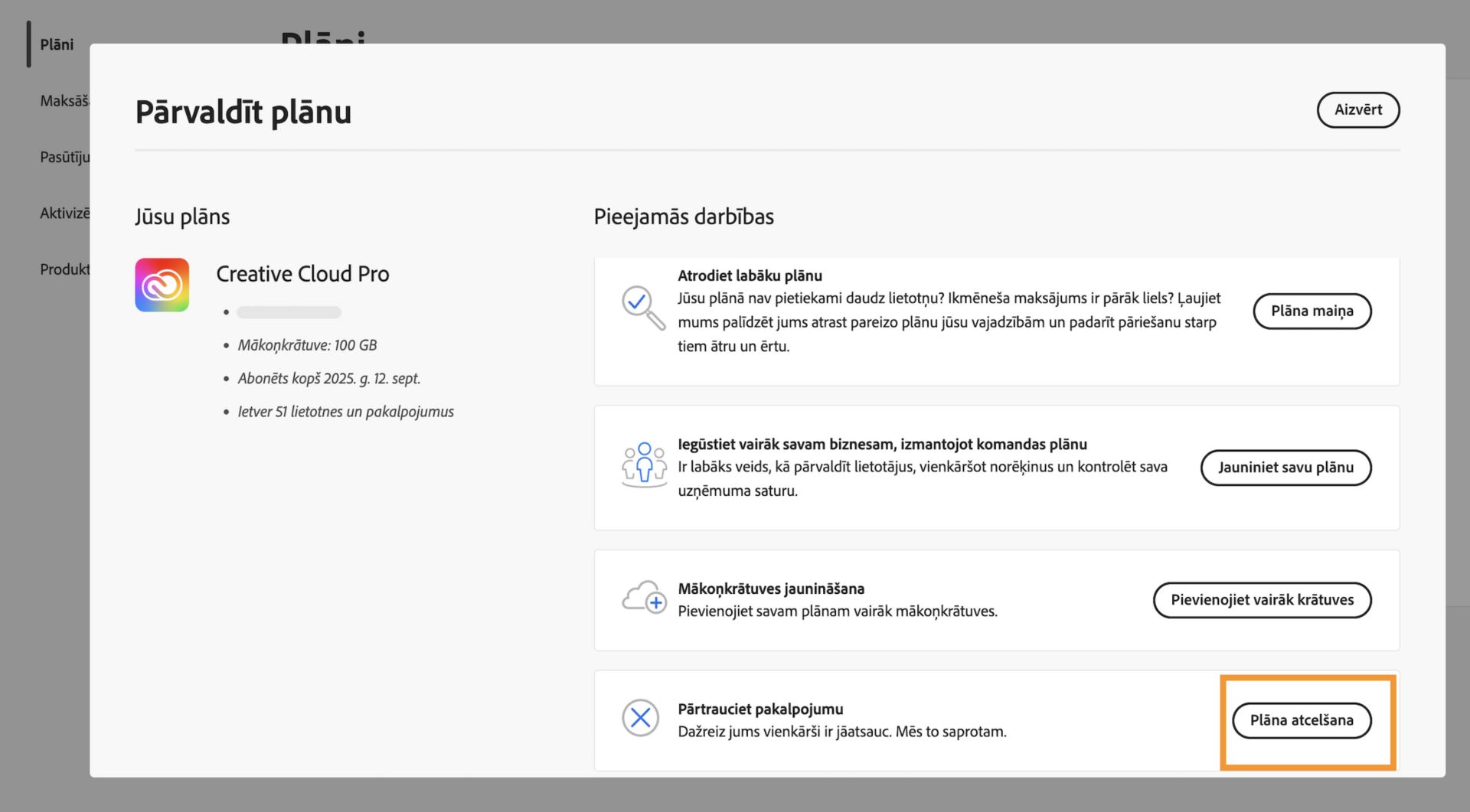Open the Maksāšanas sidebar section
This screenshot has height=812, width=1470.
click(66, 100)
